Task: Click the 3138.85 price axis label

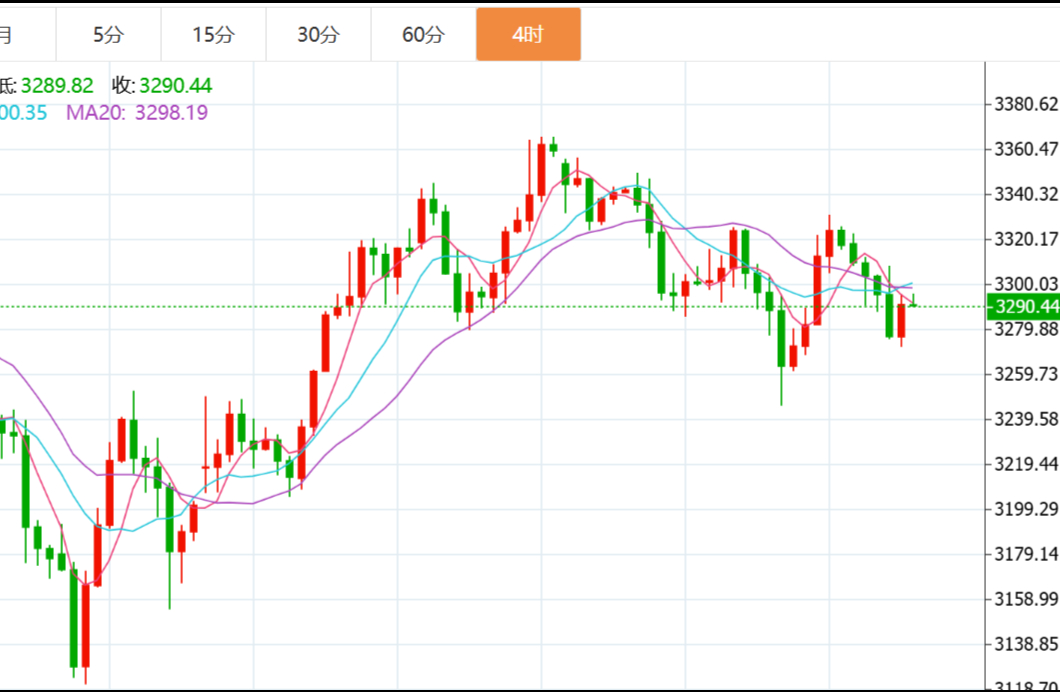Action: point(1024,643)
